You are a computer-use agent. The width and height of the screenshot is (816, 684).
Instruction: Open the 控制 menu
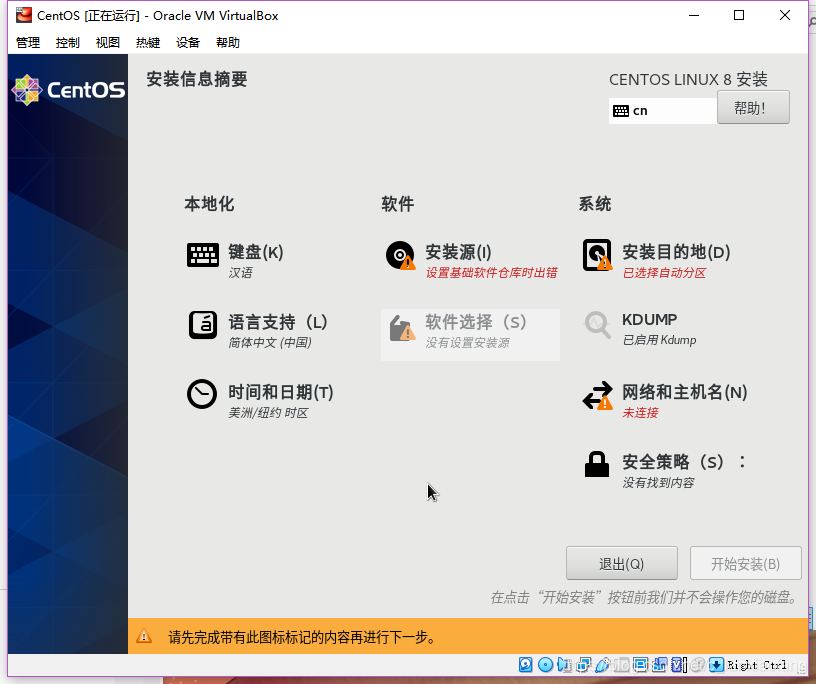68,43
